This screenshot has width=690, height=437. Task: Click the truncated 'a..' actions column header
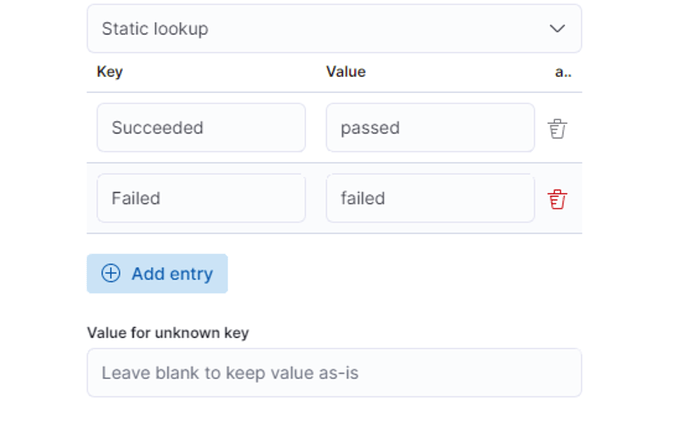click(x=563, y=72)
